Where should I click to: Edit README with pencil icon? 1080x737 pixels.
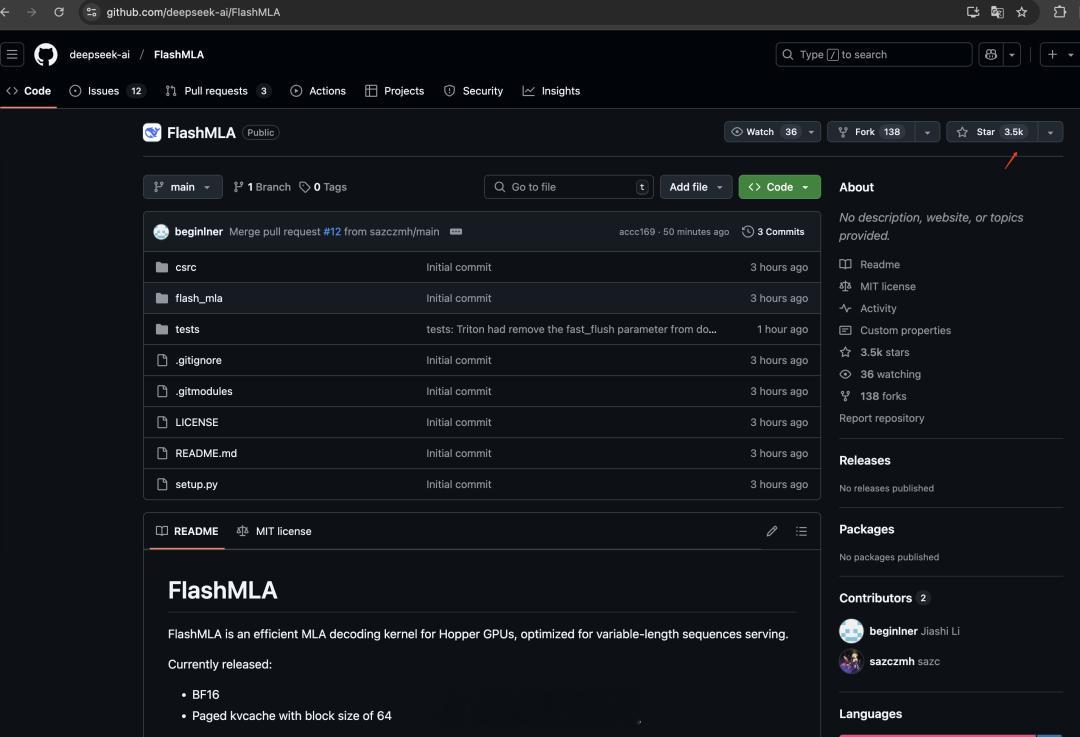pos(771,531)
